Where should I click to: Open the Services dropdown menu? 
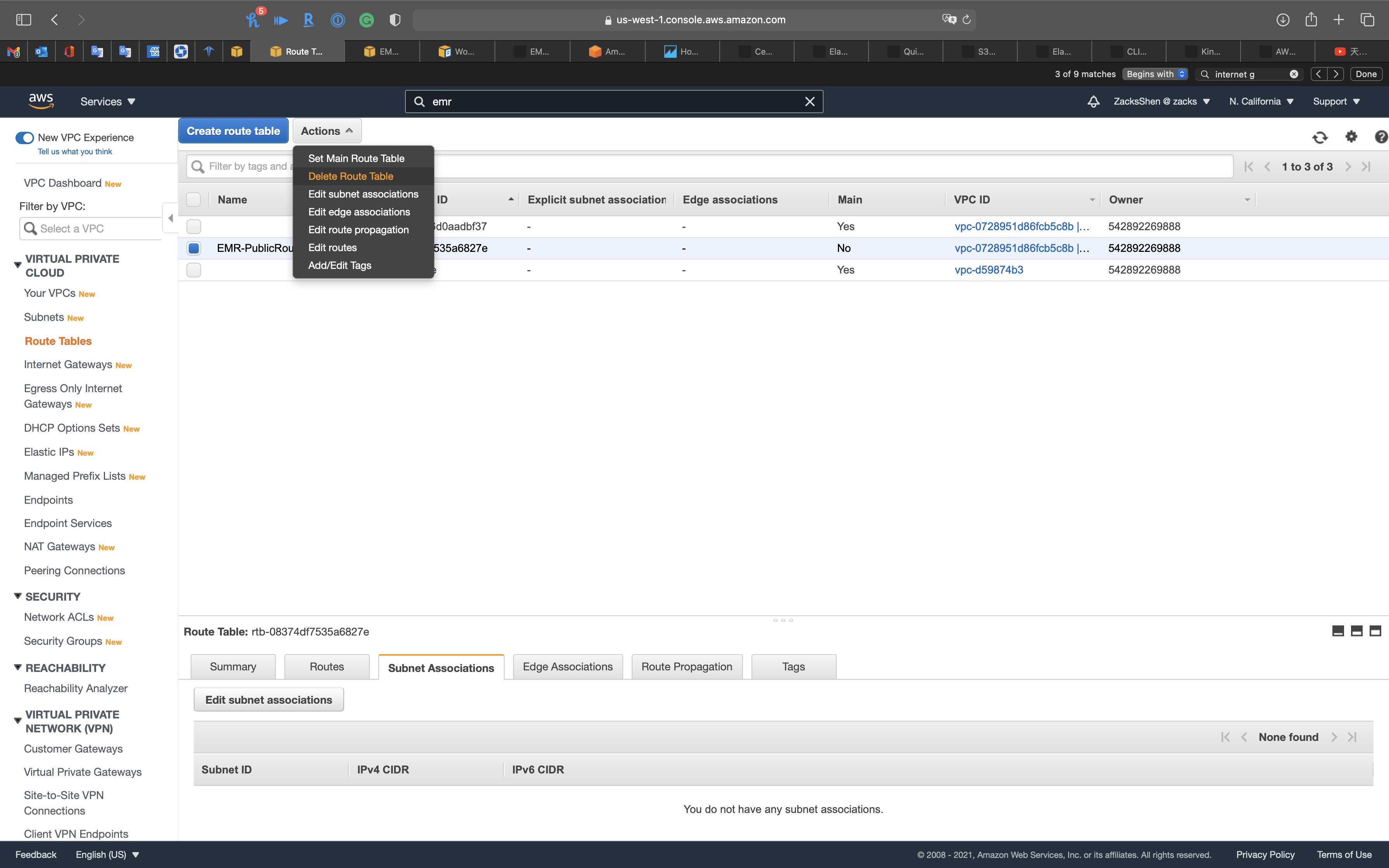point(107,102)
